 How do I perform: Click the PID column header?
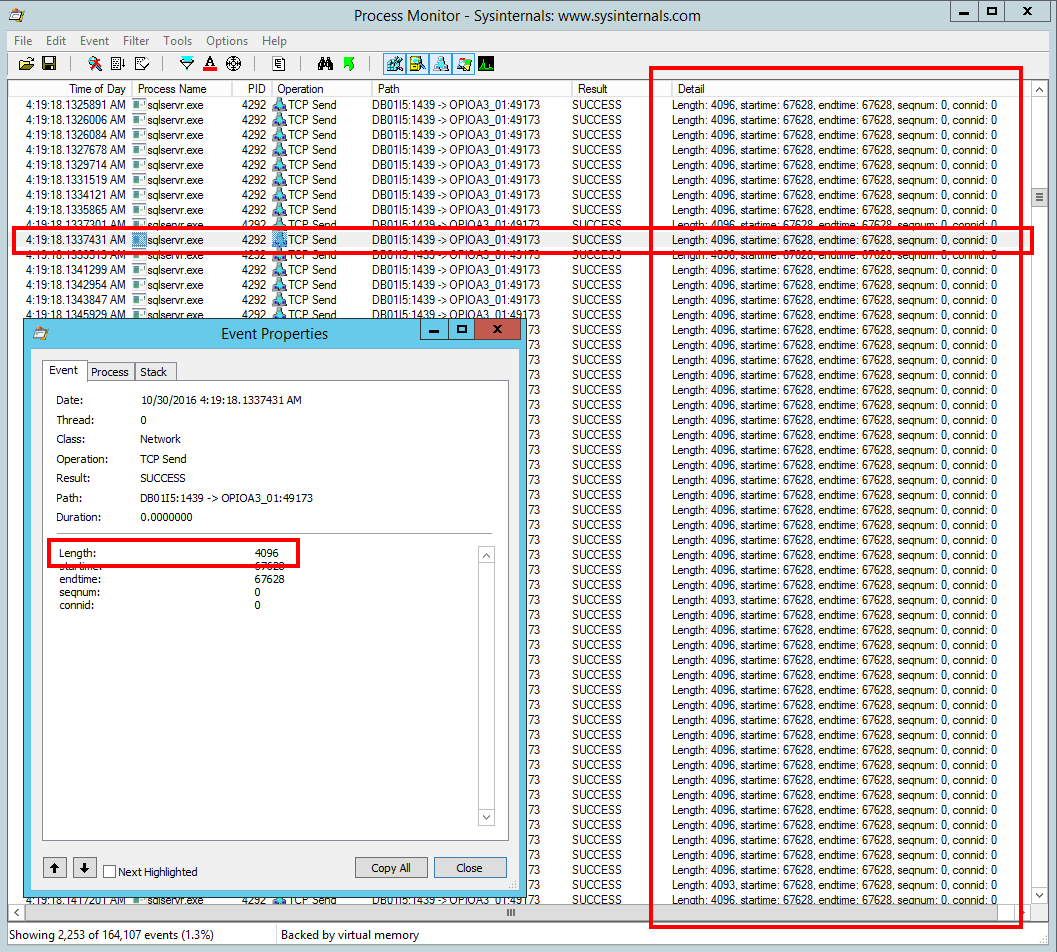click(252, 88)
